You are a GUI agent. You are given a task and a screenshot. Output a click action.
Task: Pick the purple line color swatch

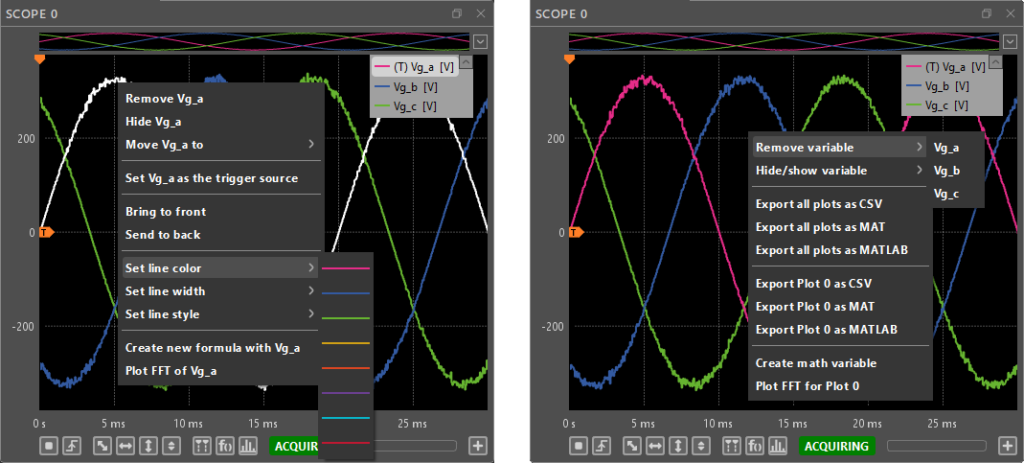[x=345, y=393]
